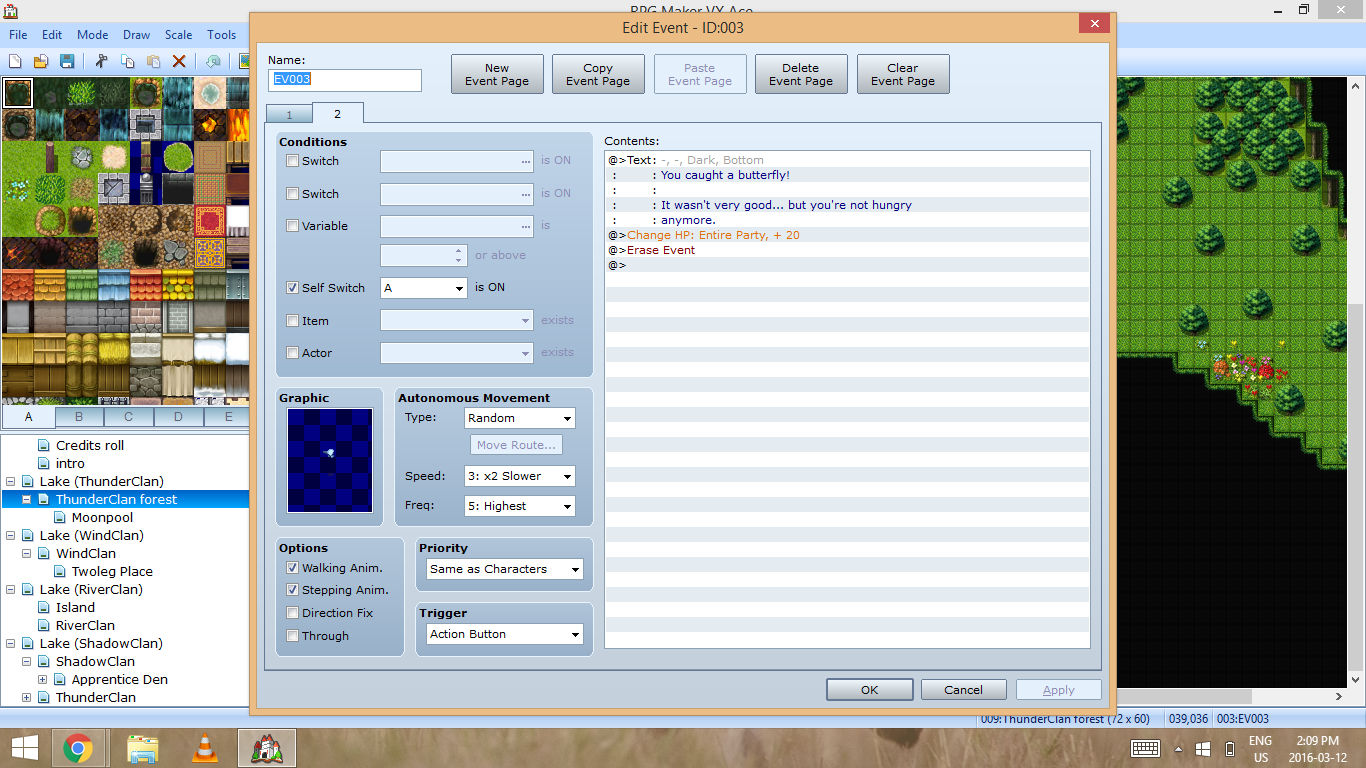Click Delete Event Page button
The width and height of the screenshot is (1366, 768).
(801, 74)
